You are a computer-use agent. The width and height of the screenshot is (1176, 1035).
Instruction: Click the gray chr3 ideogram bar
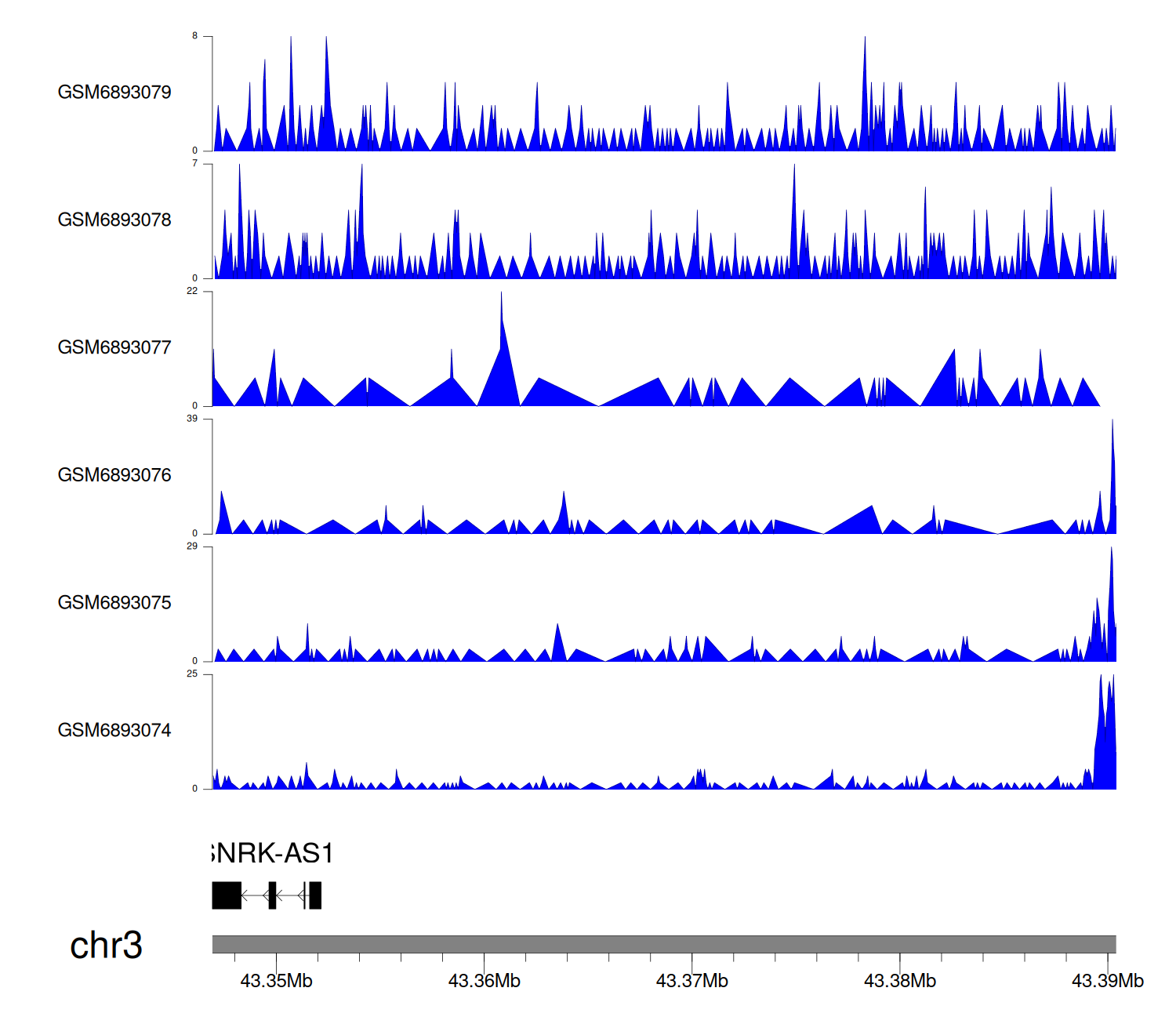[663, 944]
